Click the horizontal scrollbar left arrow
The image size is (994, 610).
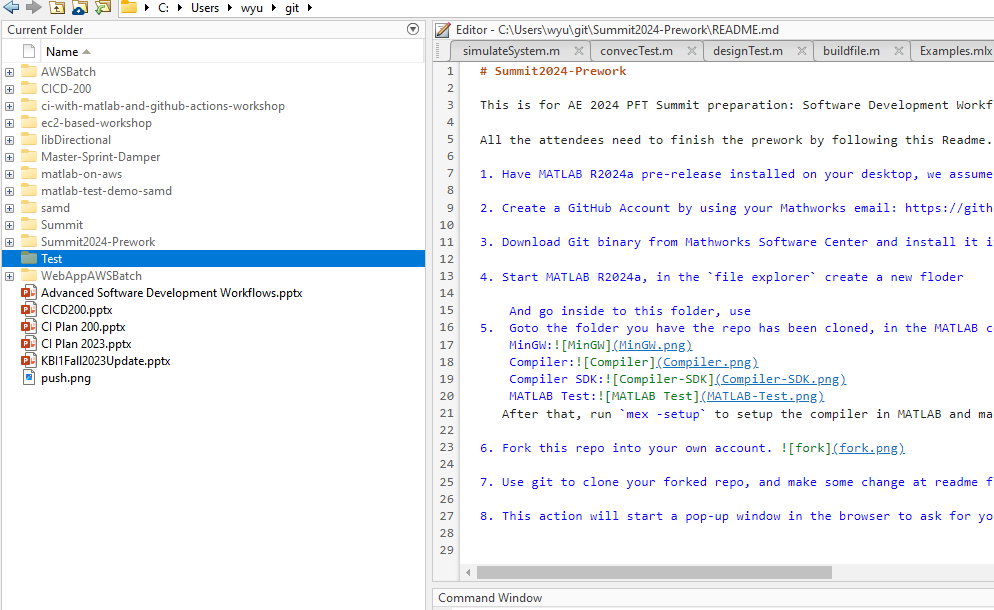pos(468,573)
